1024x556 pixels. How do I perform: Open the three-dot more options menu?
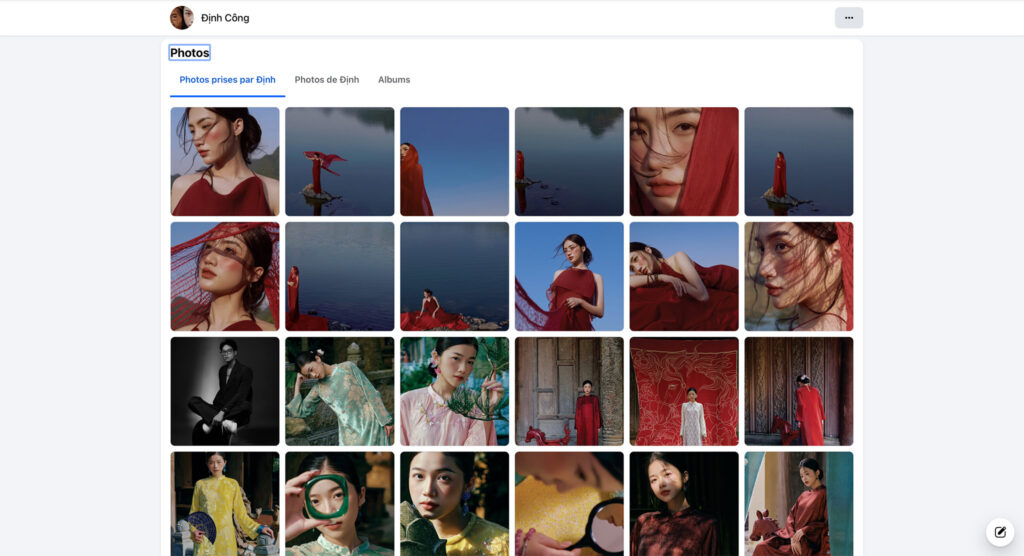pos(848,18)
